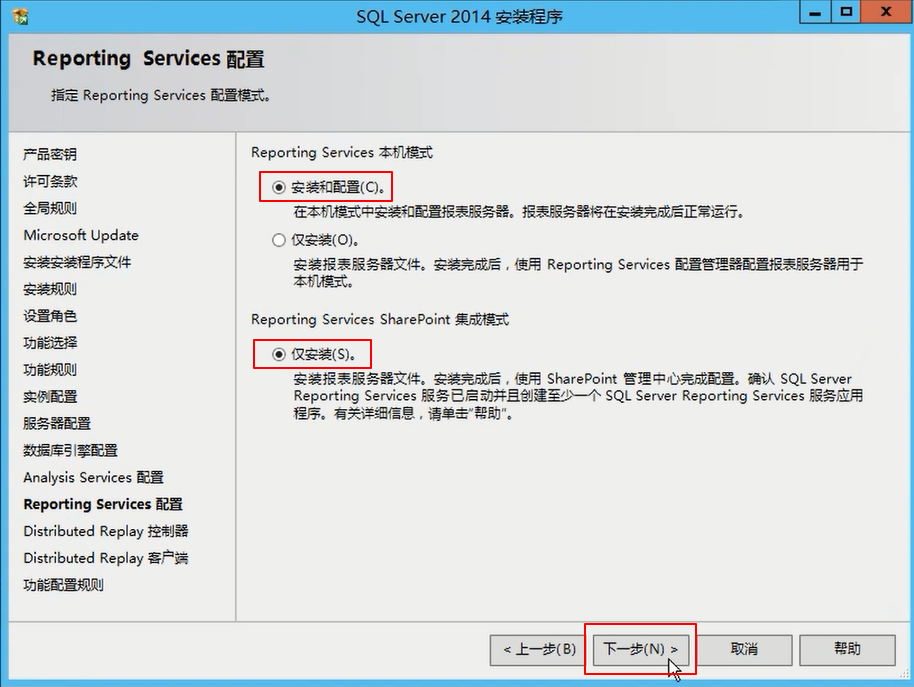Click the Reporting Services 本机模式 heading
914x687 pixels.
342,153
